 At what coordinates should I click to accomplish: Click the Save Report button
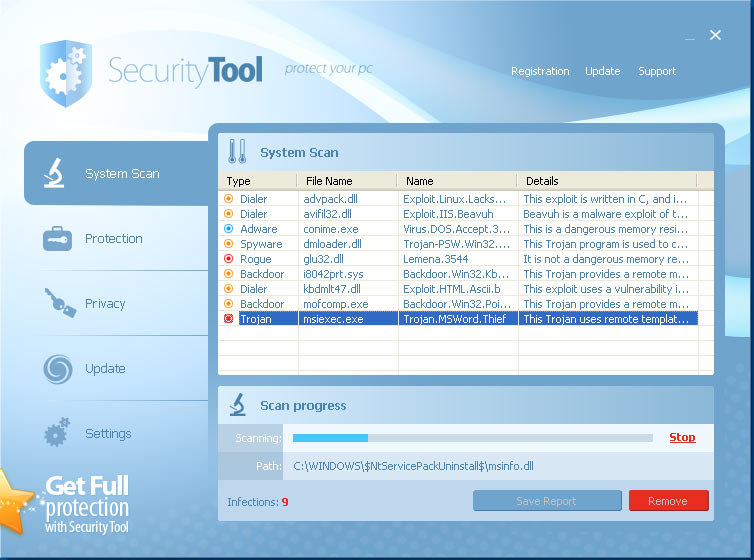click(547, 501)
